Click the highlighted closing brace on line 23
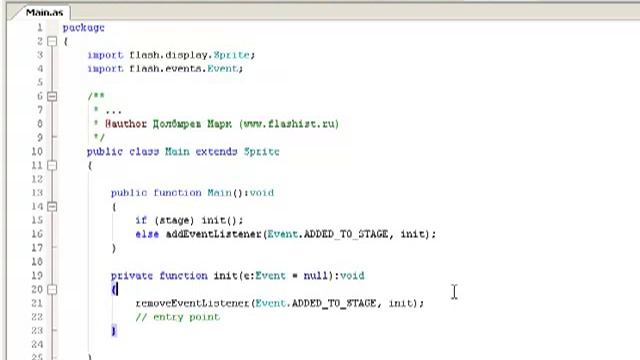Image resolution: width=640 pixels, height=360 pixels. [114, 331]
